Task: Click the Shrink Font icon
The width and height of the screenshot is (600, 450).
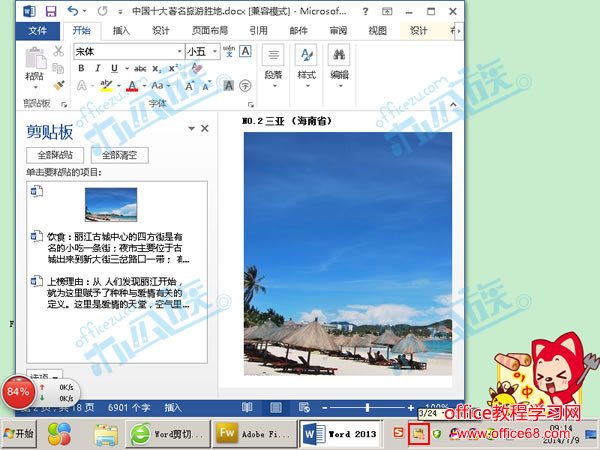Action: (207, 86)
